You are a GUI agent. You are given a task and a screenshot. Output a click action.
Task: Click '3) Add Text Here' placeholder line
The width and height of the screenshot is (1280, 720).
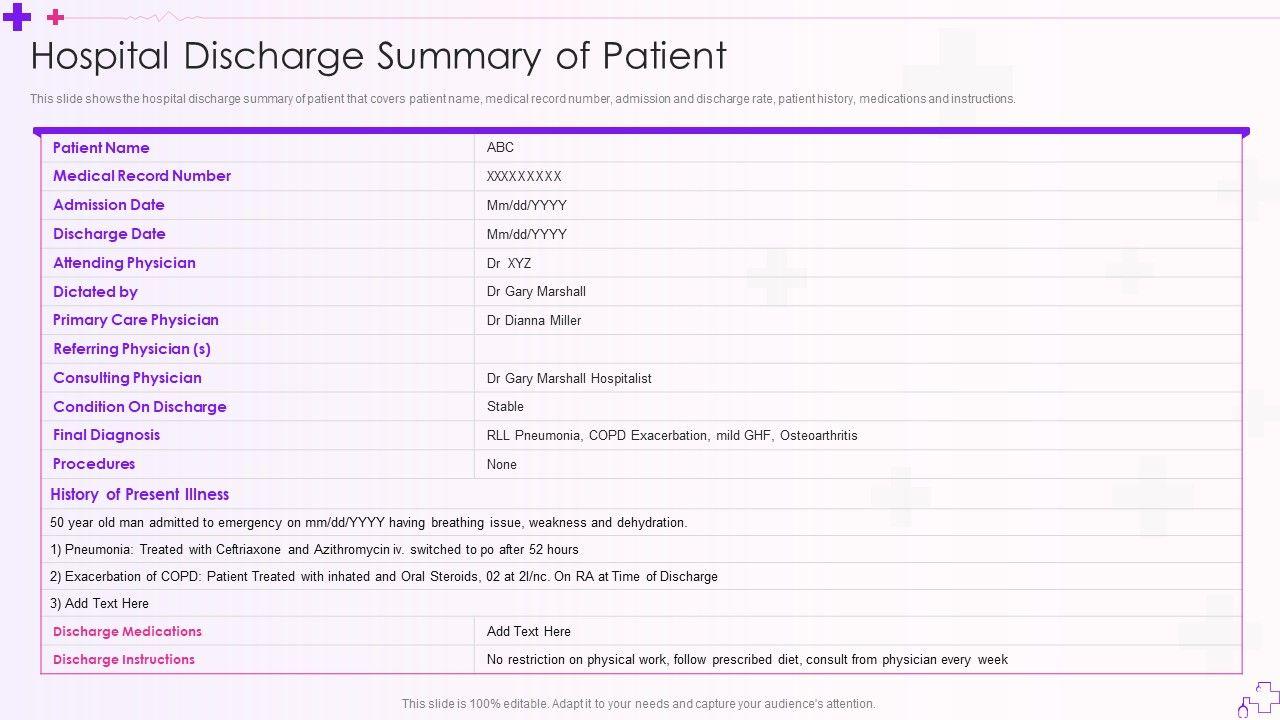99,604
